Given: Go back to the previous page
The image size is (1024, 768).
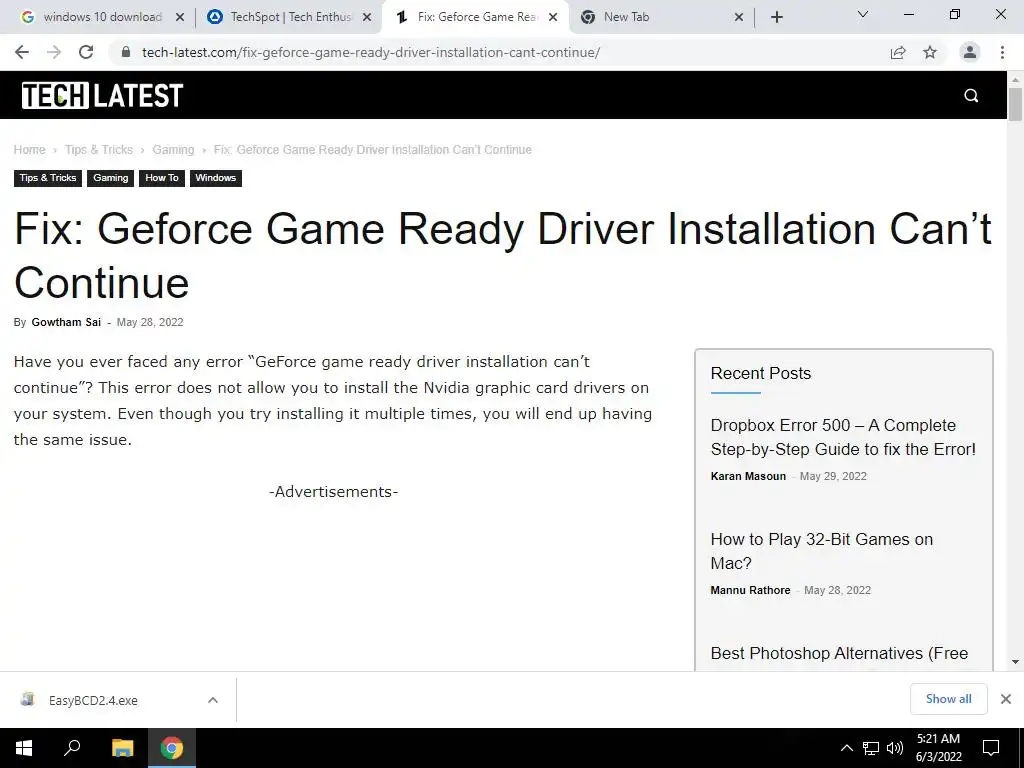Looking at the screenshot, I should pyautogui.click(x=22, y=52).
